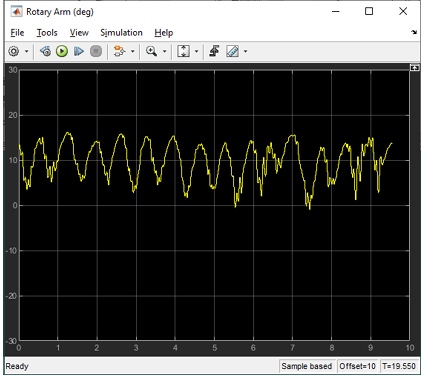This screenshot has height=376, width=424.
Task: Open the Triggers tool icon
Action: coord(214,51)
